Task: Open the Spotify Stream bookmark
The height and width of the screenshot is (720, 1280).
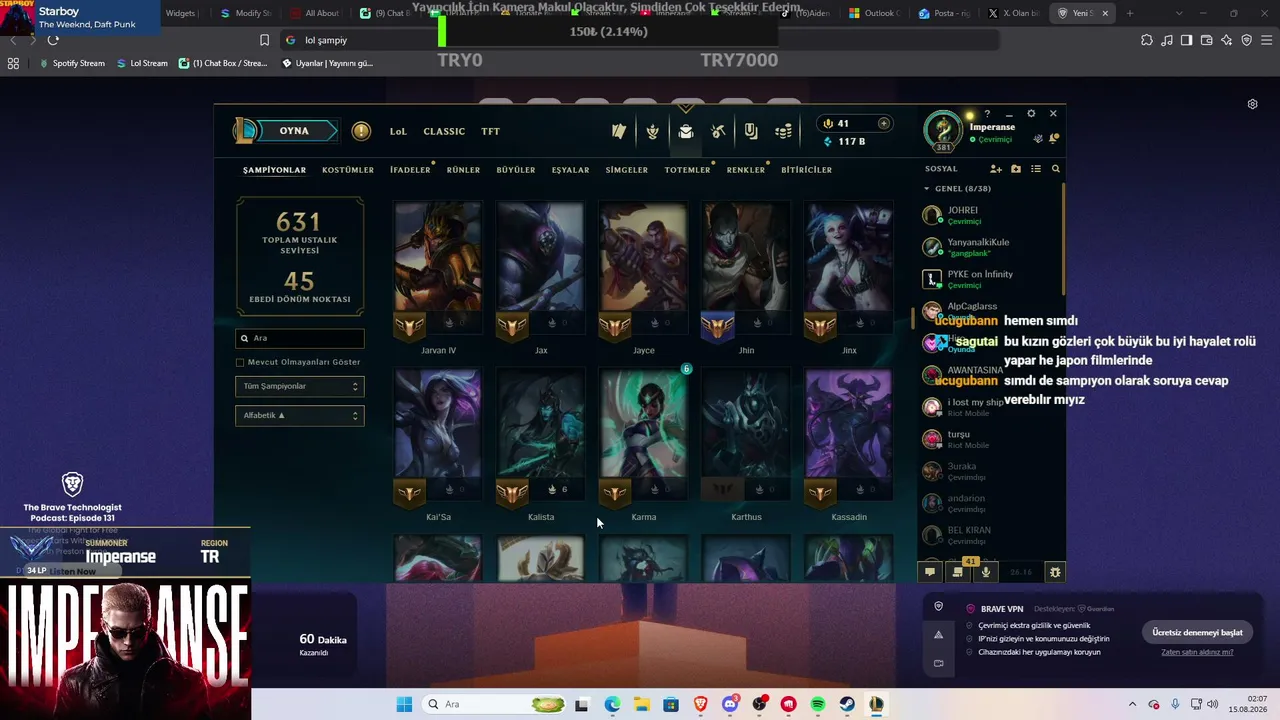Action: tap(72, 63)
